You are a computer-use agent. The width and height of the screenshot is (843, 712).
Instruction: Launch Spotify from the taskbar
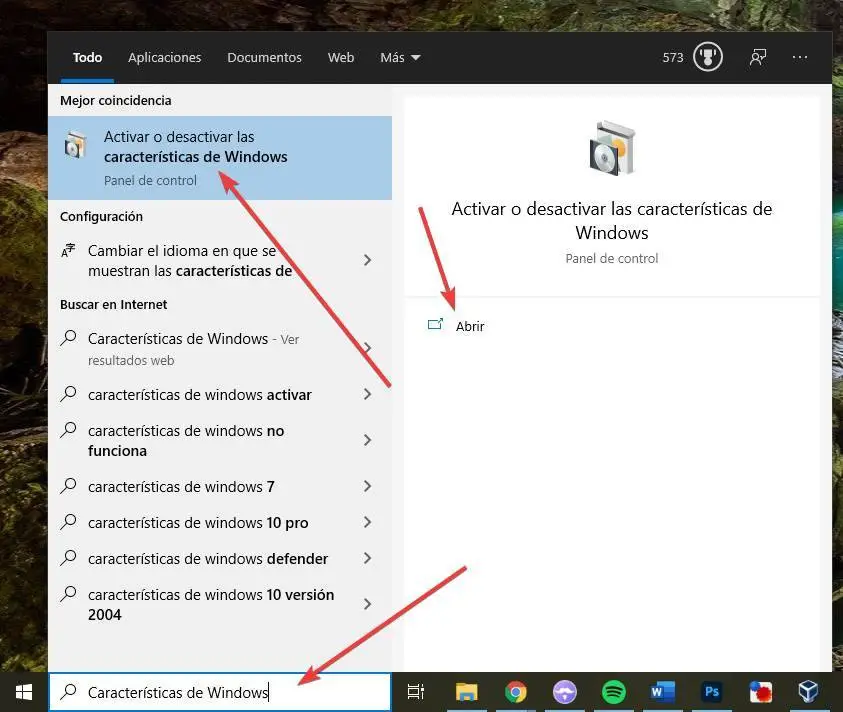[x=613, y=692]
